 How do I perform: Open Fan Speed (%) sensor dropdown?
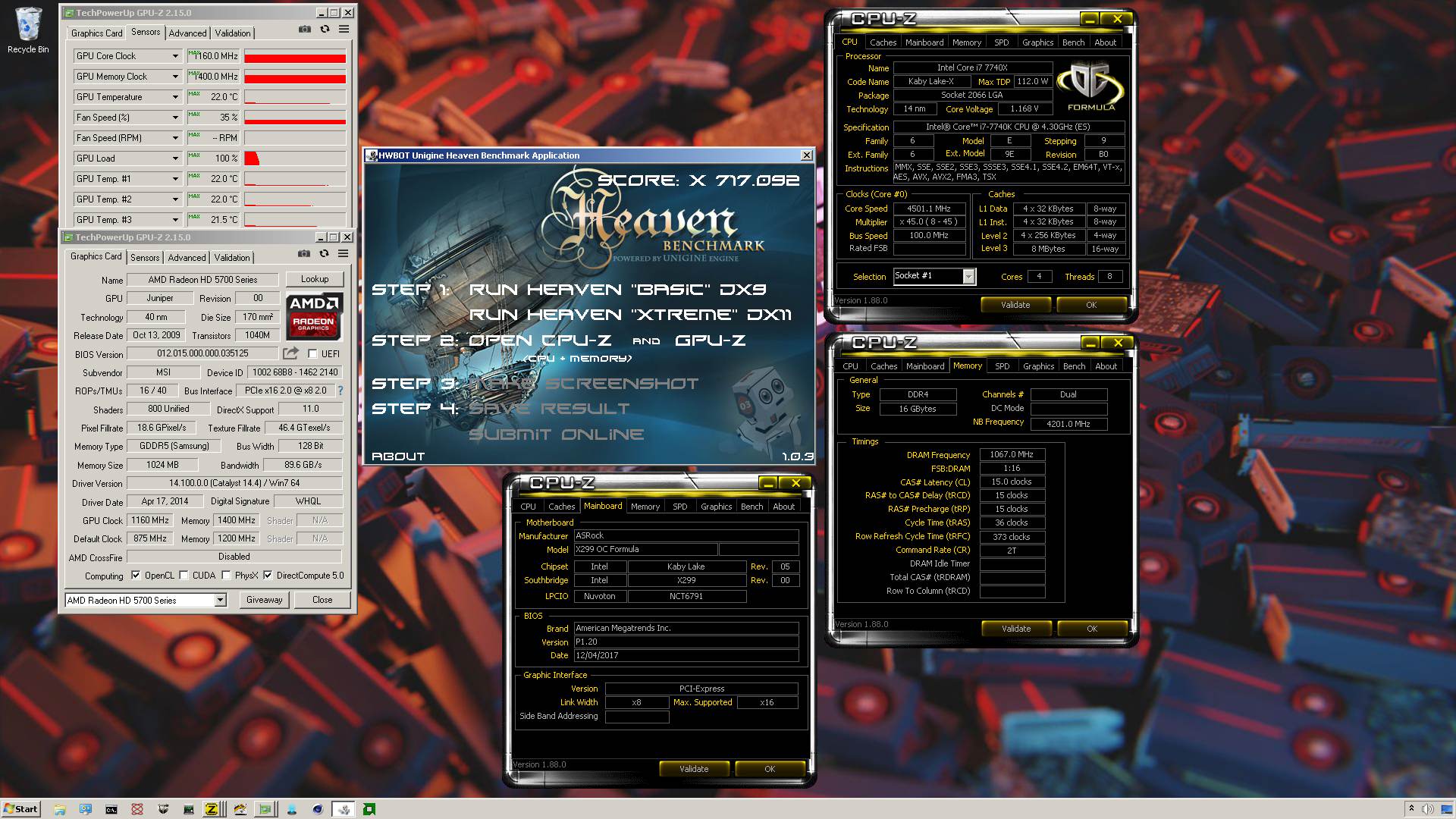[x=175, y=118]
